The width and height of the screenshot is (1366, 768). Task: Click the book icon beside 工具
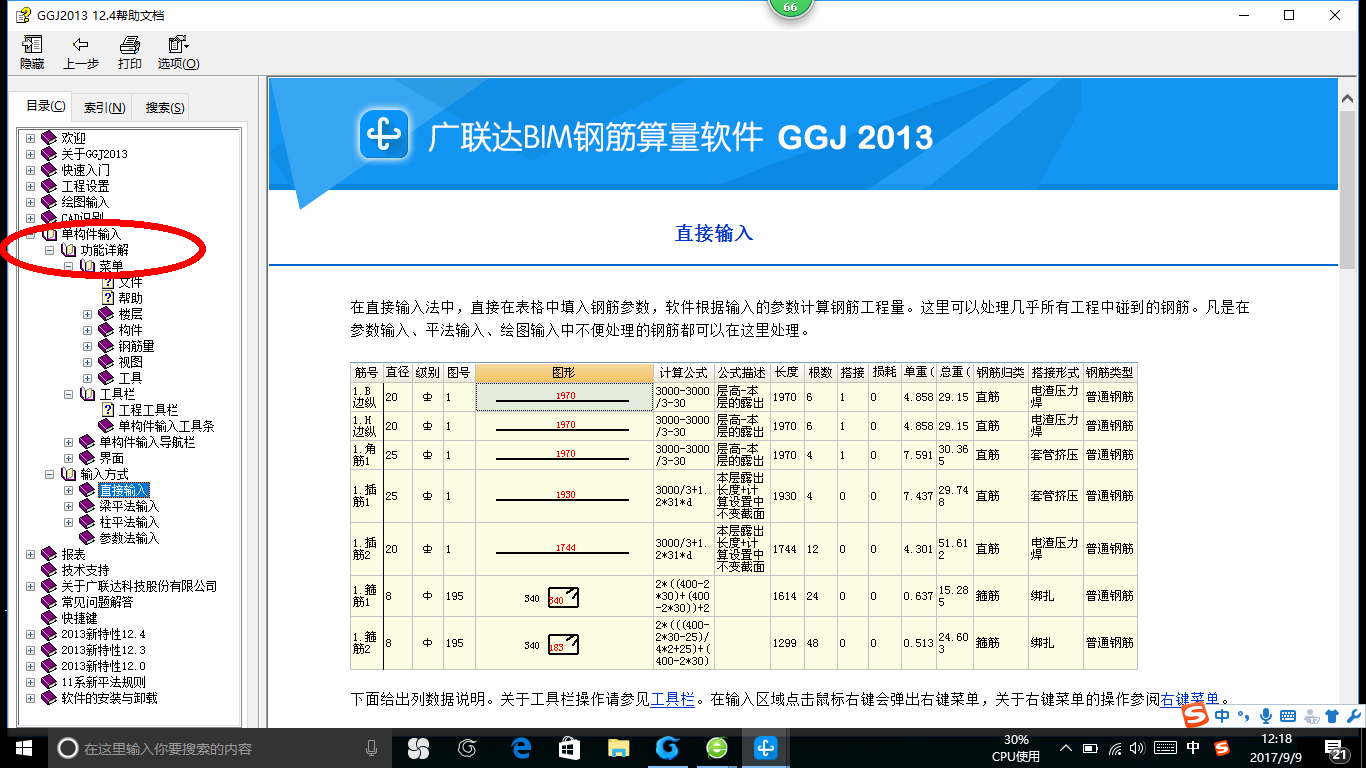point(107,378)
